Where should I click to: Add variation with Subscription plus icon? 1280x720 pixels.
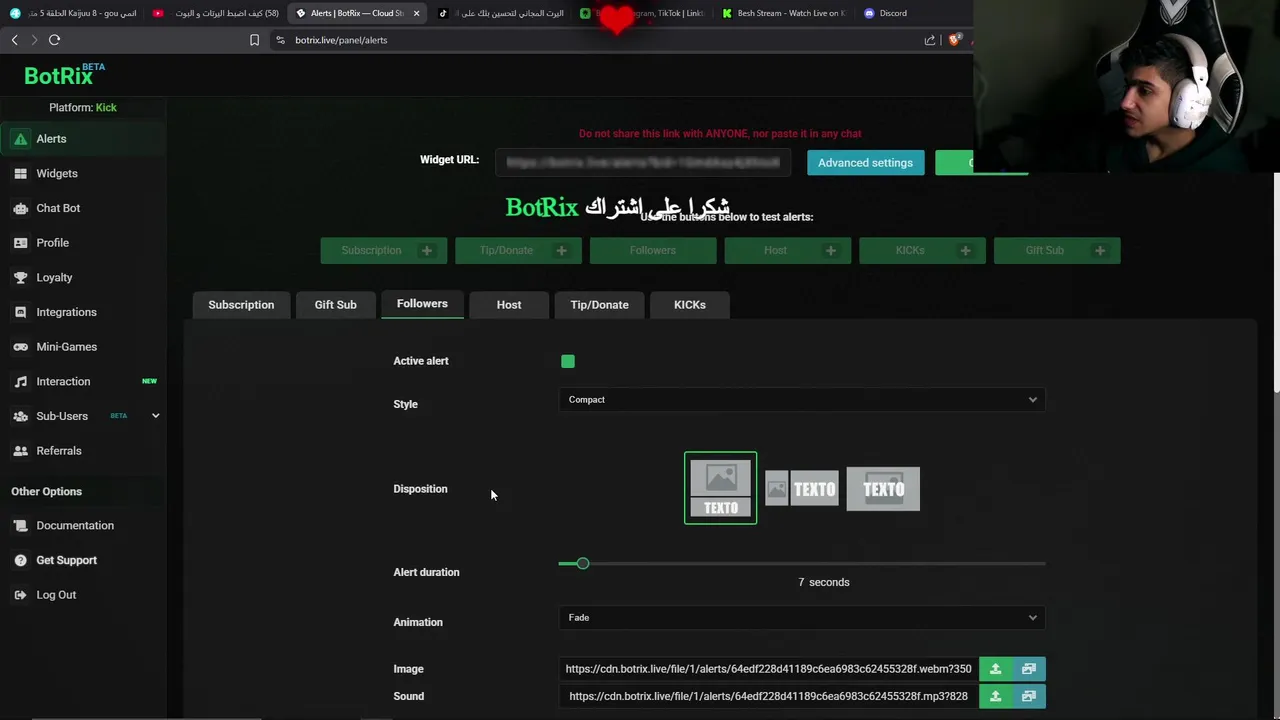click(x=427, y=251)
